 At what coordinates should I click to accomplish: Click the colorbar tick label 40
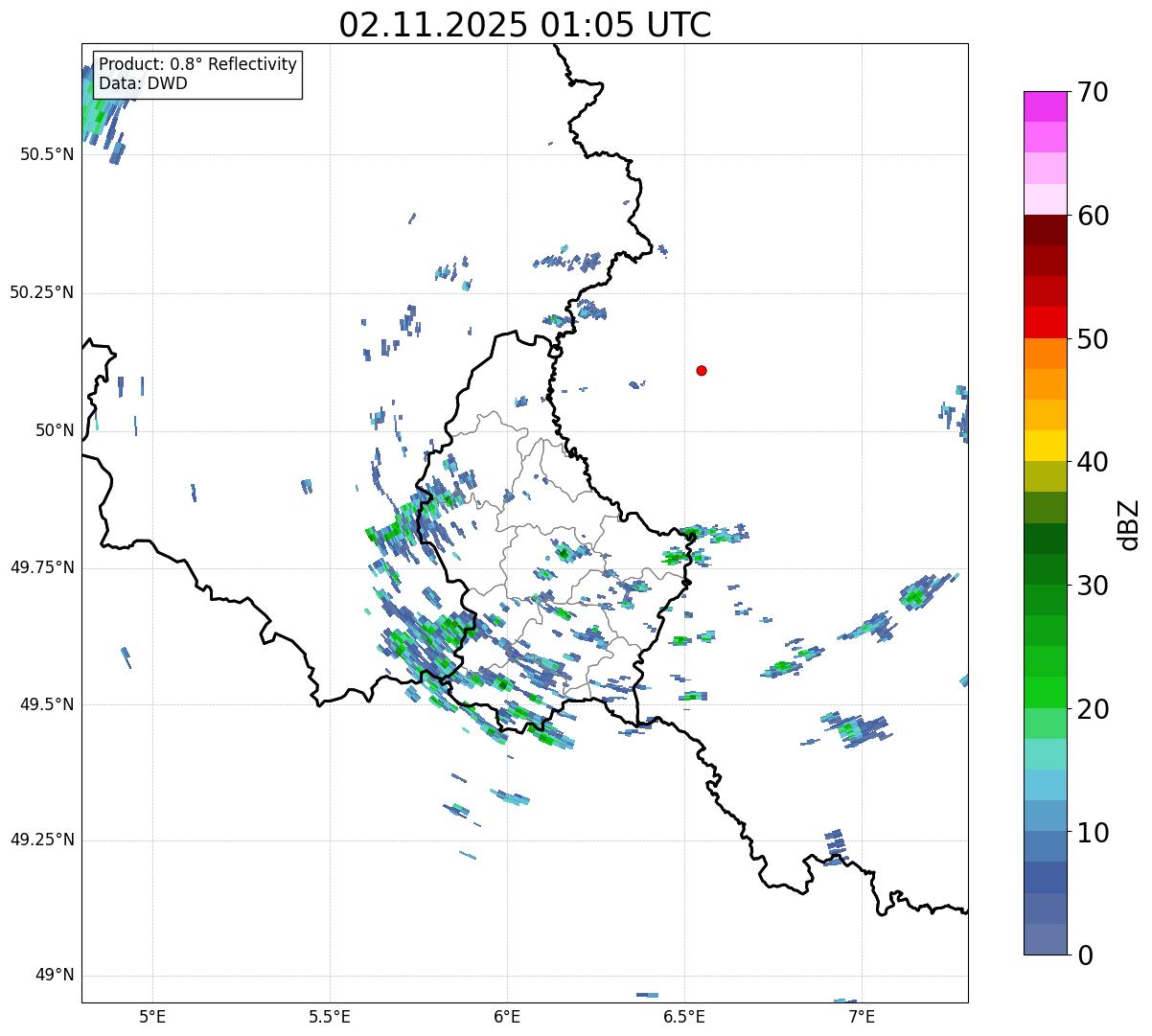point(1092,462)
